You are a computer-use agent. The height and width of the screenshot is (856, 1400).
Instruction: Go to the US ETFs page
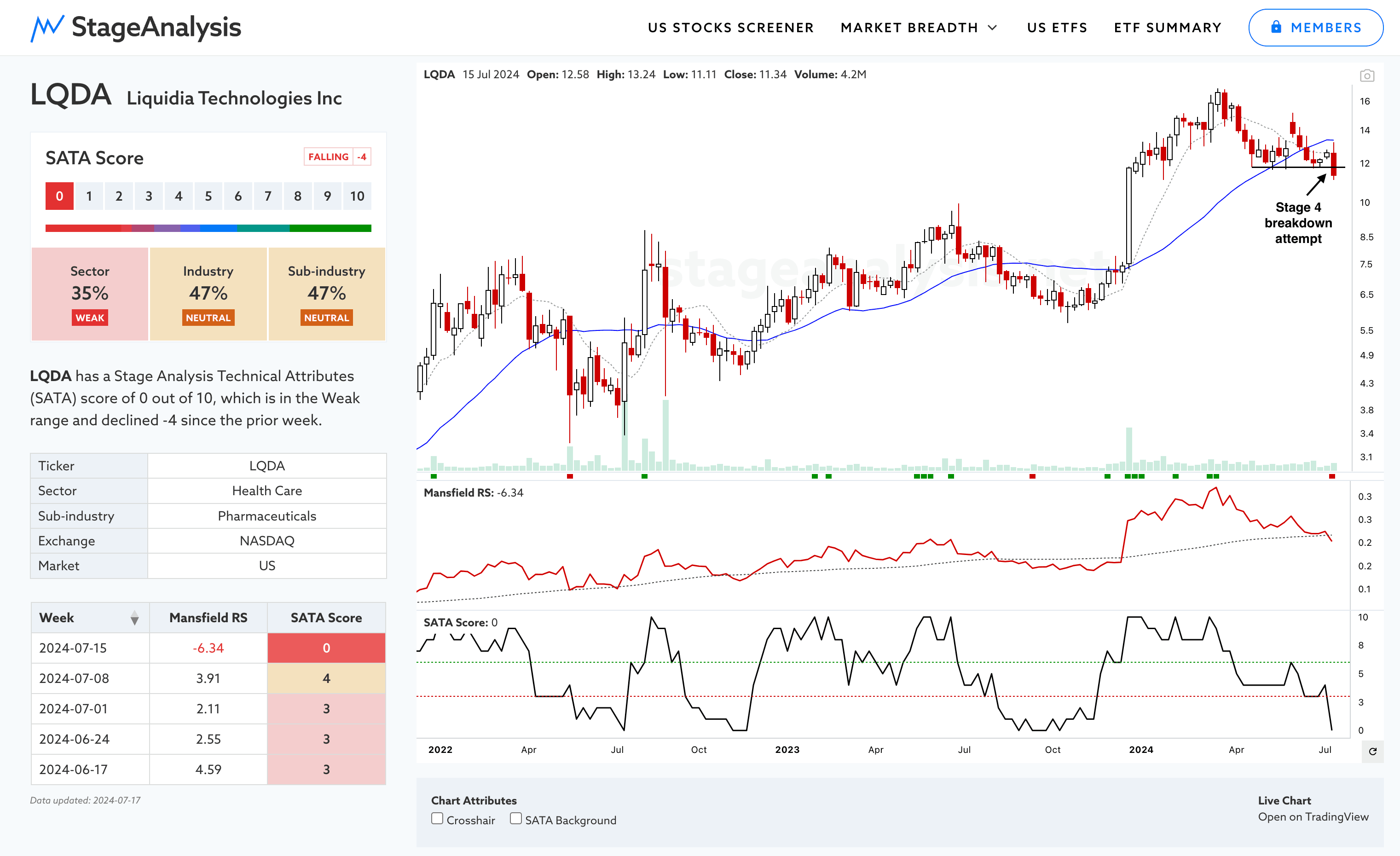point(1057,28)
